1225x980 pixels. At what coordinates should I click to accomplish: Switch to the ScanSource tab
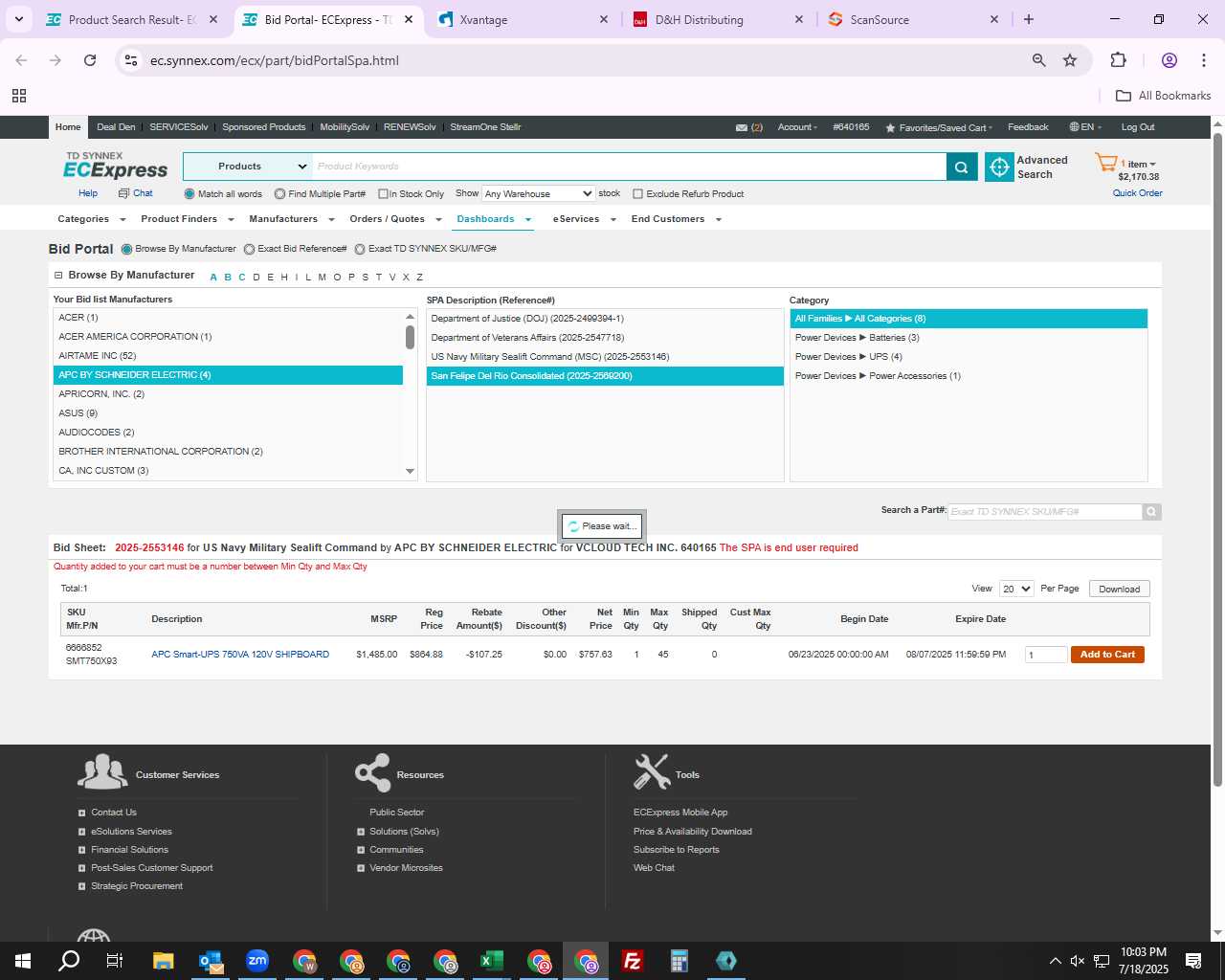click(x=912, y=19)
